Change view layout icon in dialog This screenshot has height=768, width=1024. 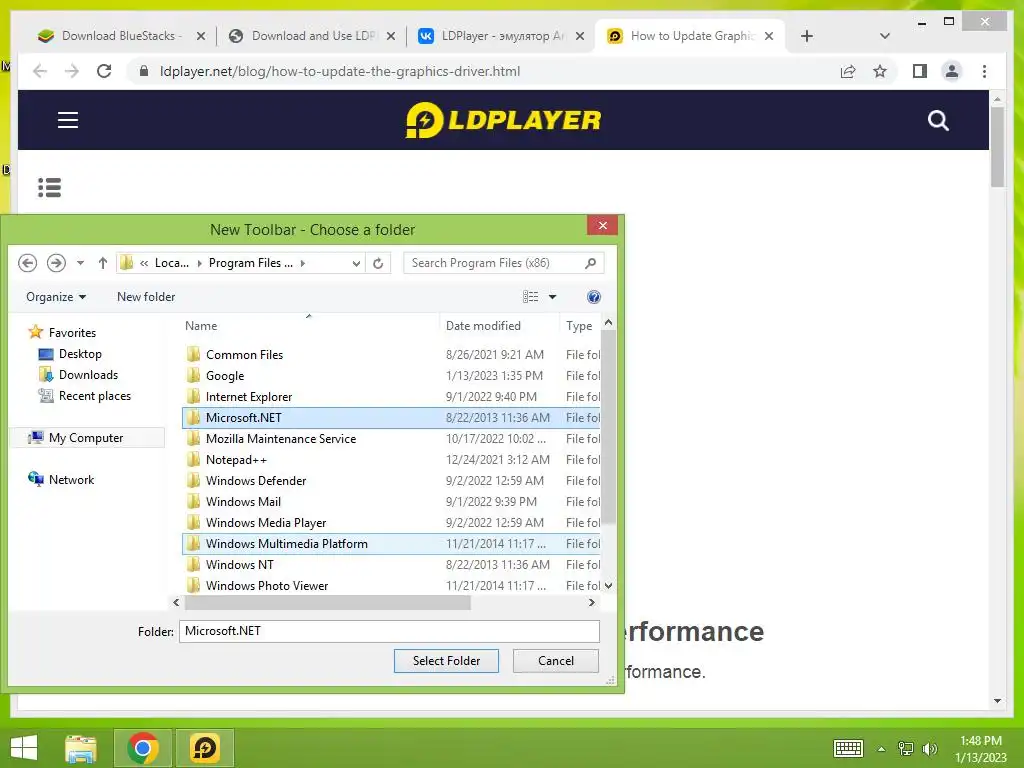tap(530, 297)
